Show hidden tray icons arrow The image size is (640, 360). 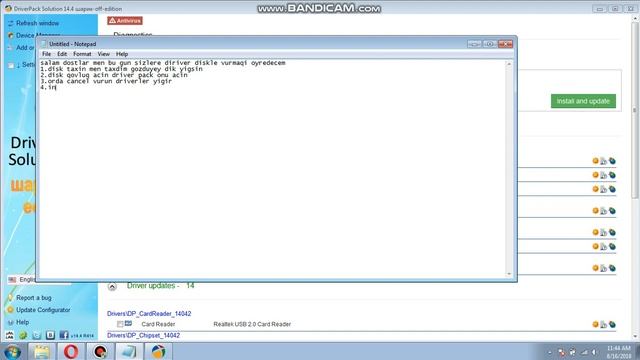pyautogui.click(x=550, y=352)
